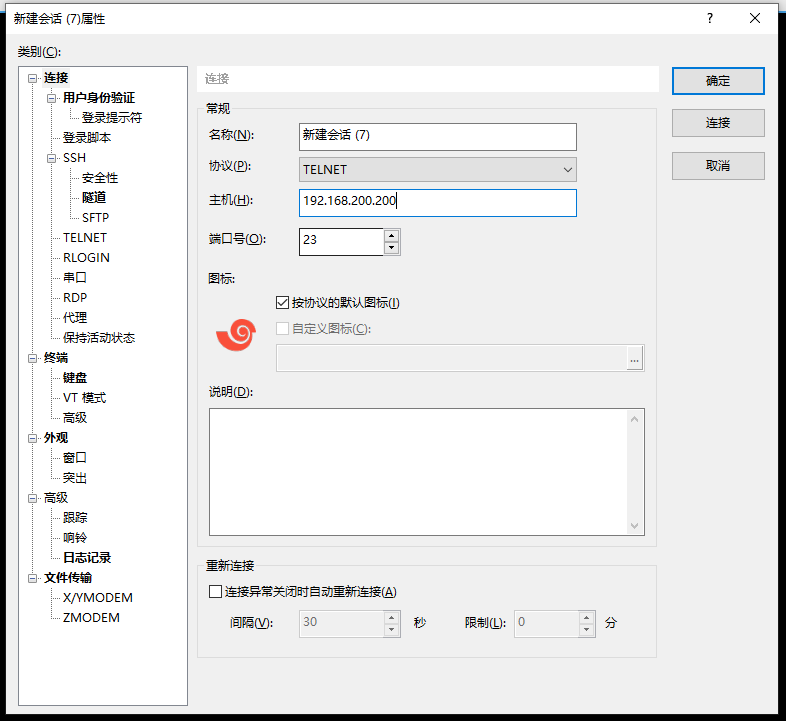Viewport: 786px width, 721px height.
Task: Toggle the default protocol icon checkbox
Action: [x=282, y=303]
